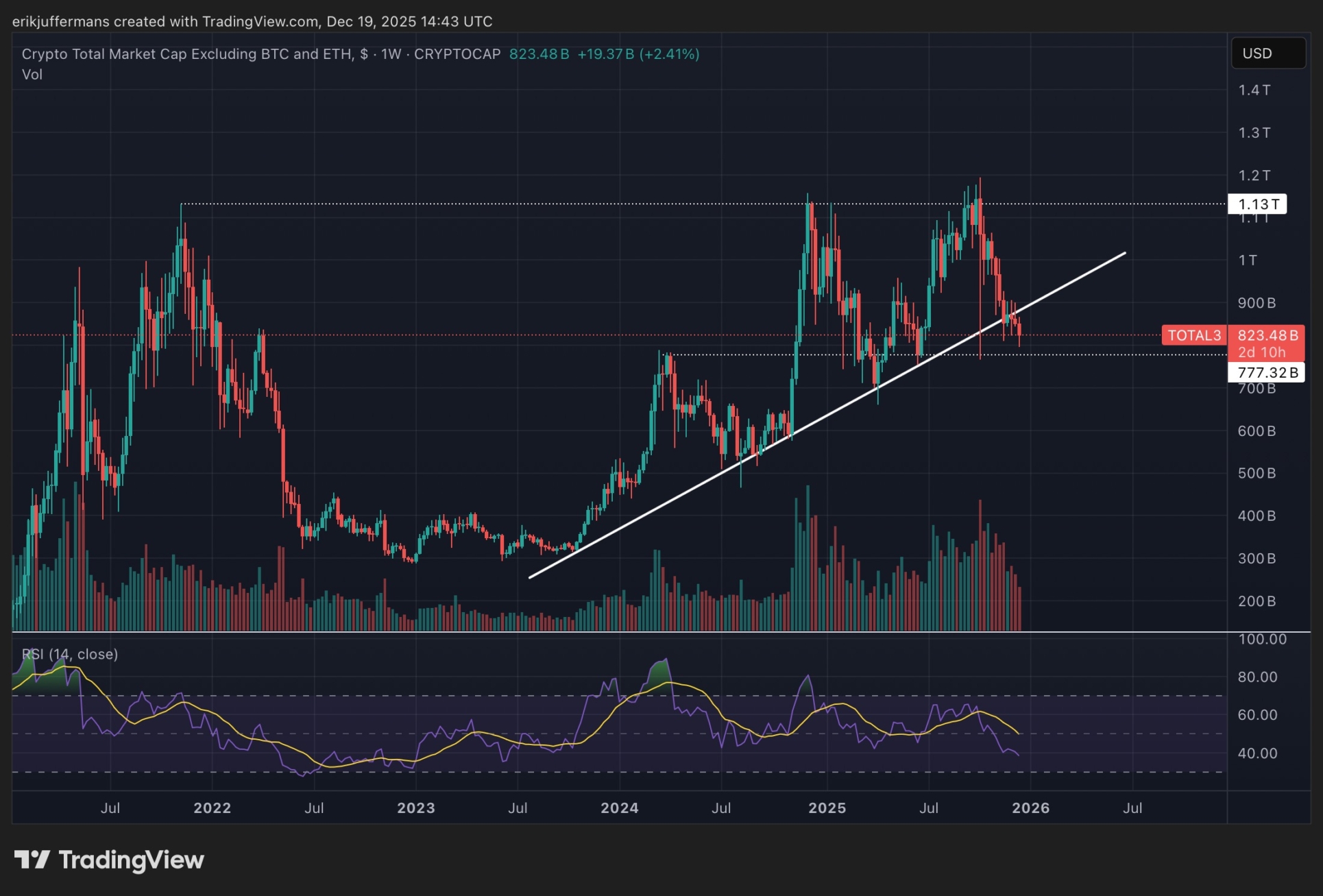This screenshot has height=896, width=1323.
Task: Click 2024 on the time axis
Action: 619,808
